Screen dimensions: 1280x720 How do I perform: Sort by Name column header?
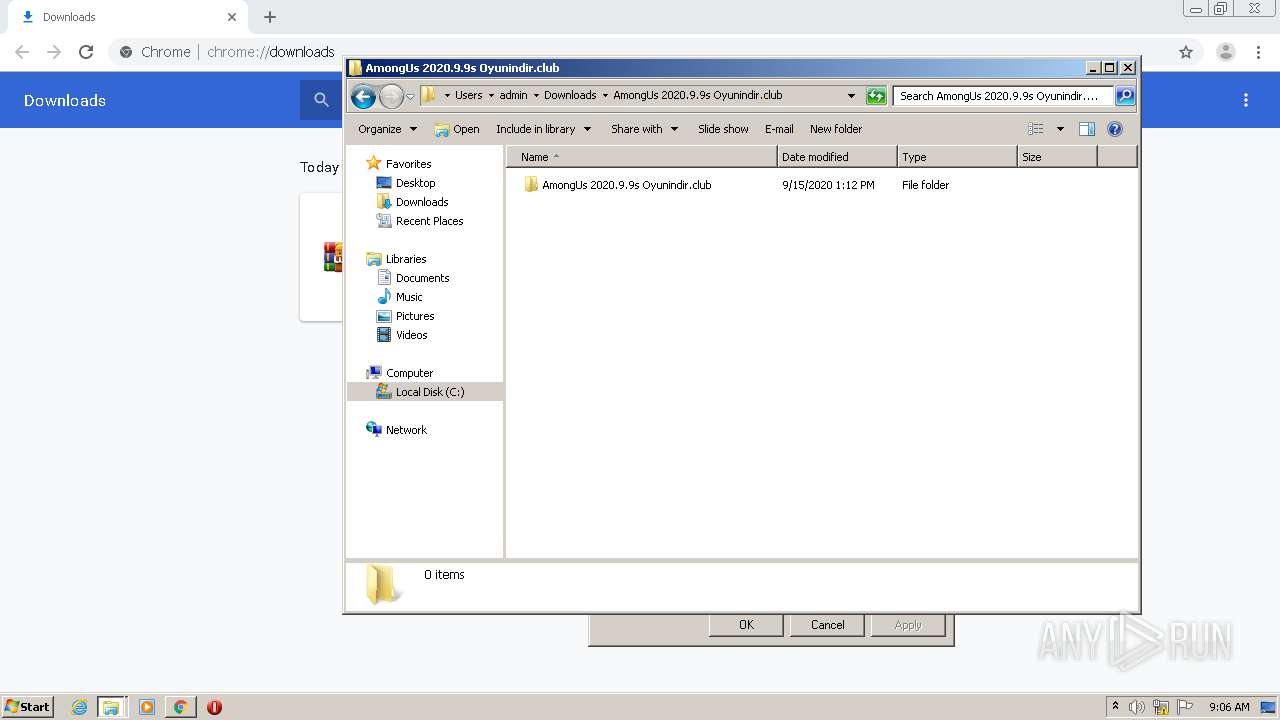pyautogui.click(x=641, y=157)
